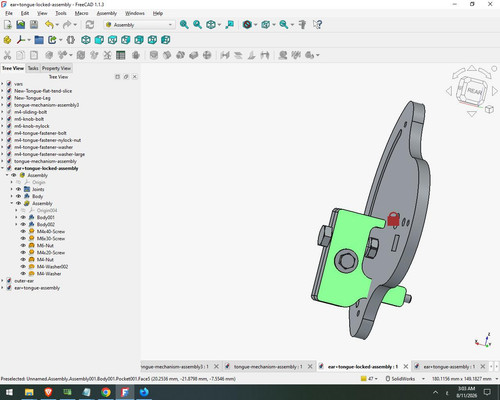This screenshot has width=500, height=400.
Task: Switch to the Property View tab
Action: click(56, 68)
